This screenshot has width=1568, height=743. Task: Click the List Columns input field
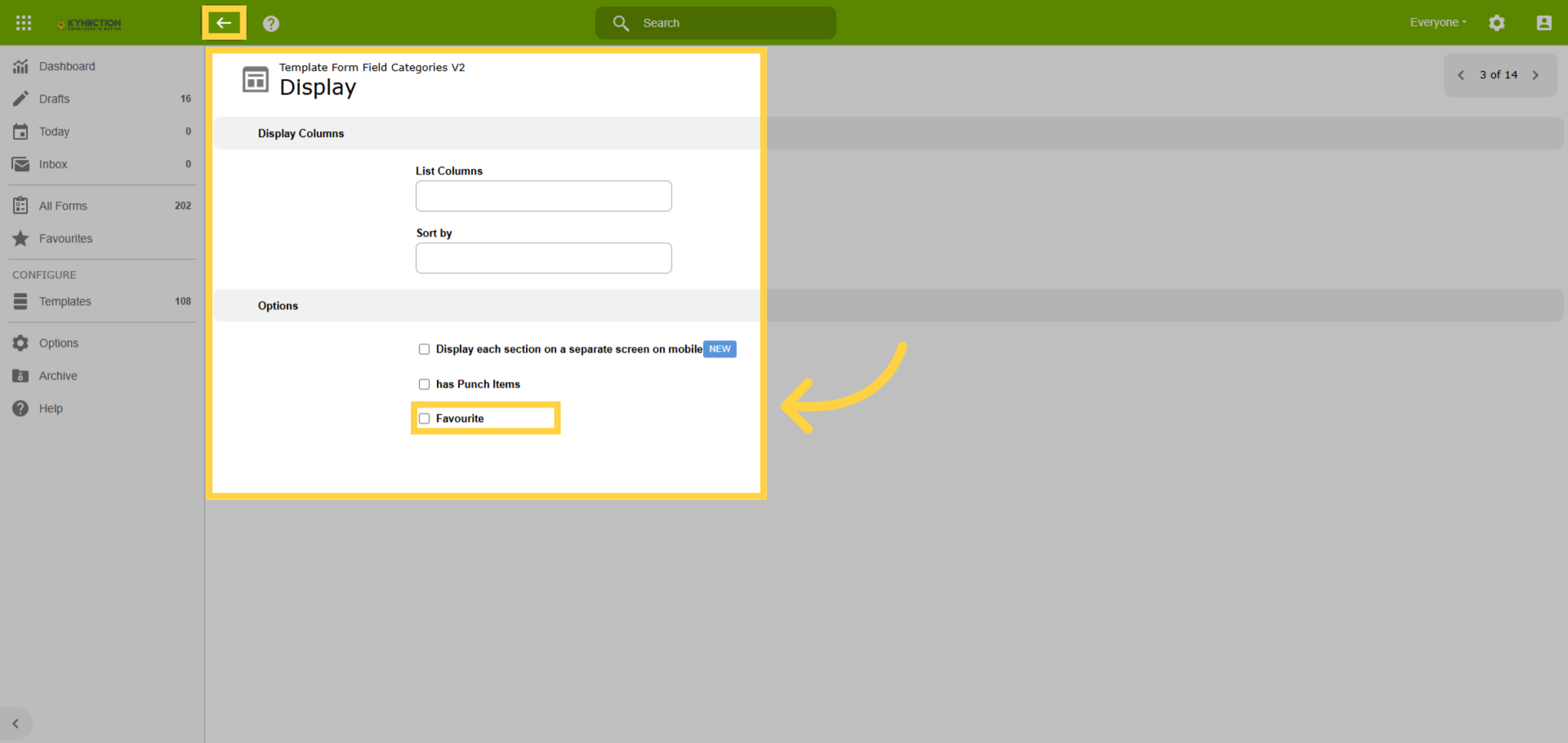(x=544, y=196)
